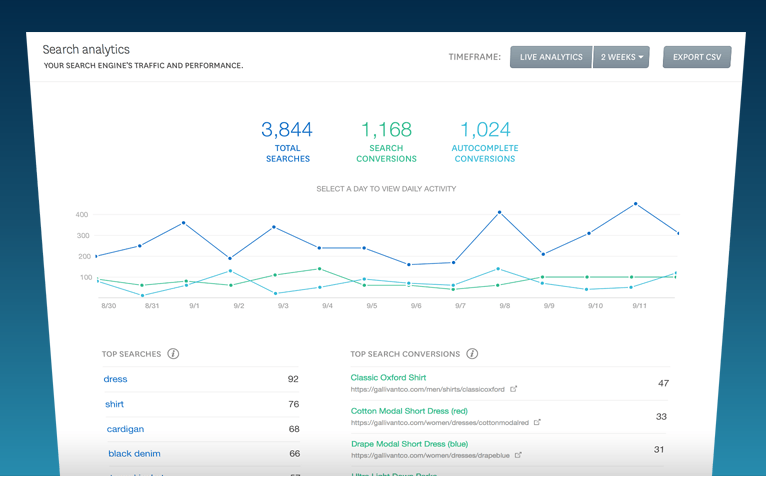Screen dimensions: 766x504
Task: Select the 9/1 total searches data point
Action: 184,223
